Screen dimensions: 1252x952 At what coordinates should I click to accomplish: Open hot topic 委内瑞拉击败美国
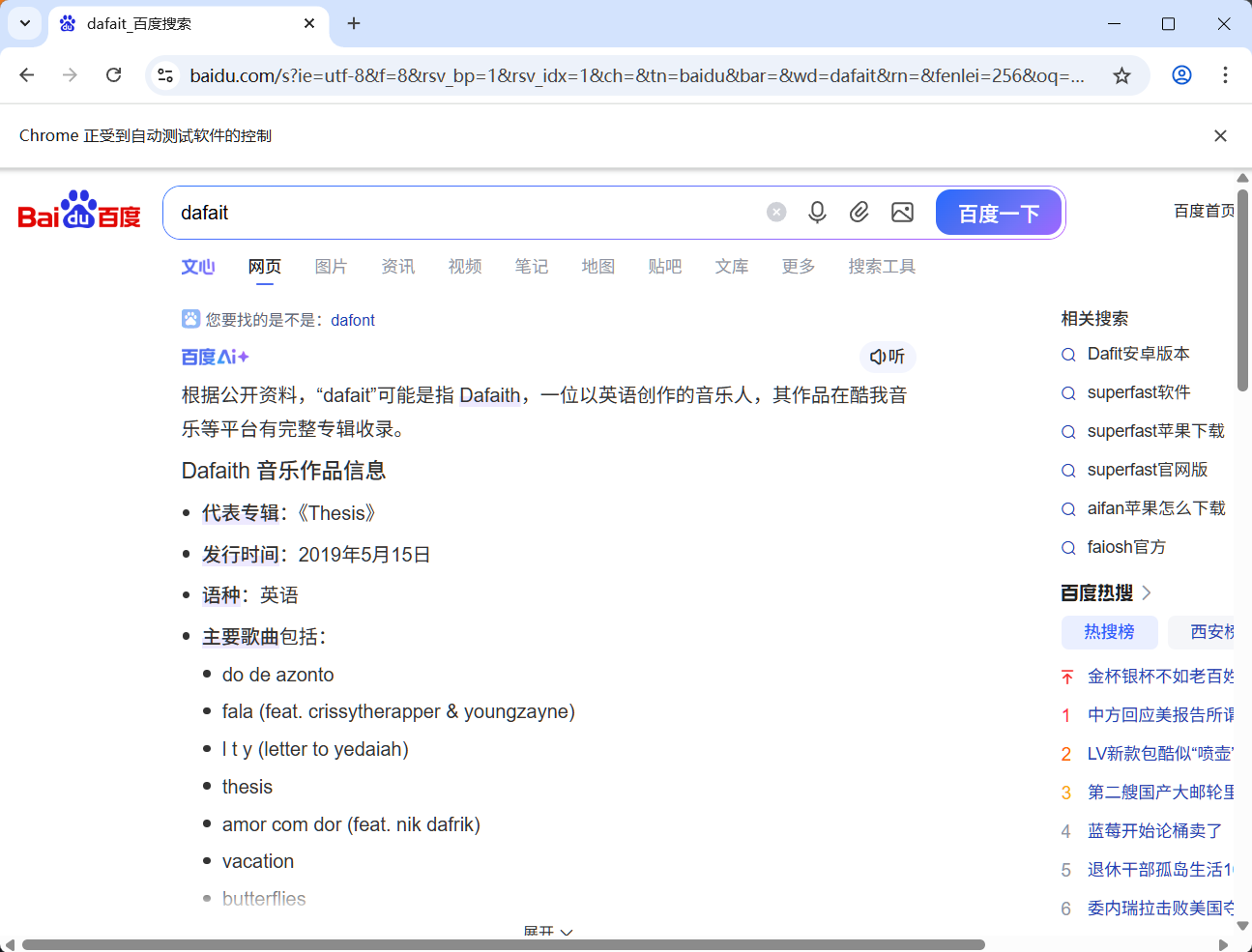pyautogui.click(x=1161, y=909)
